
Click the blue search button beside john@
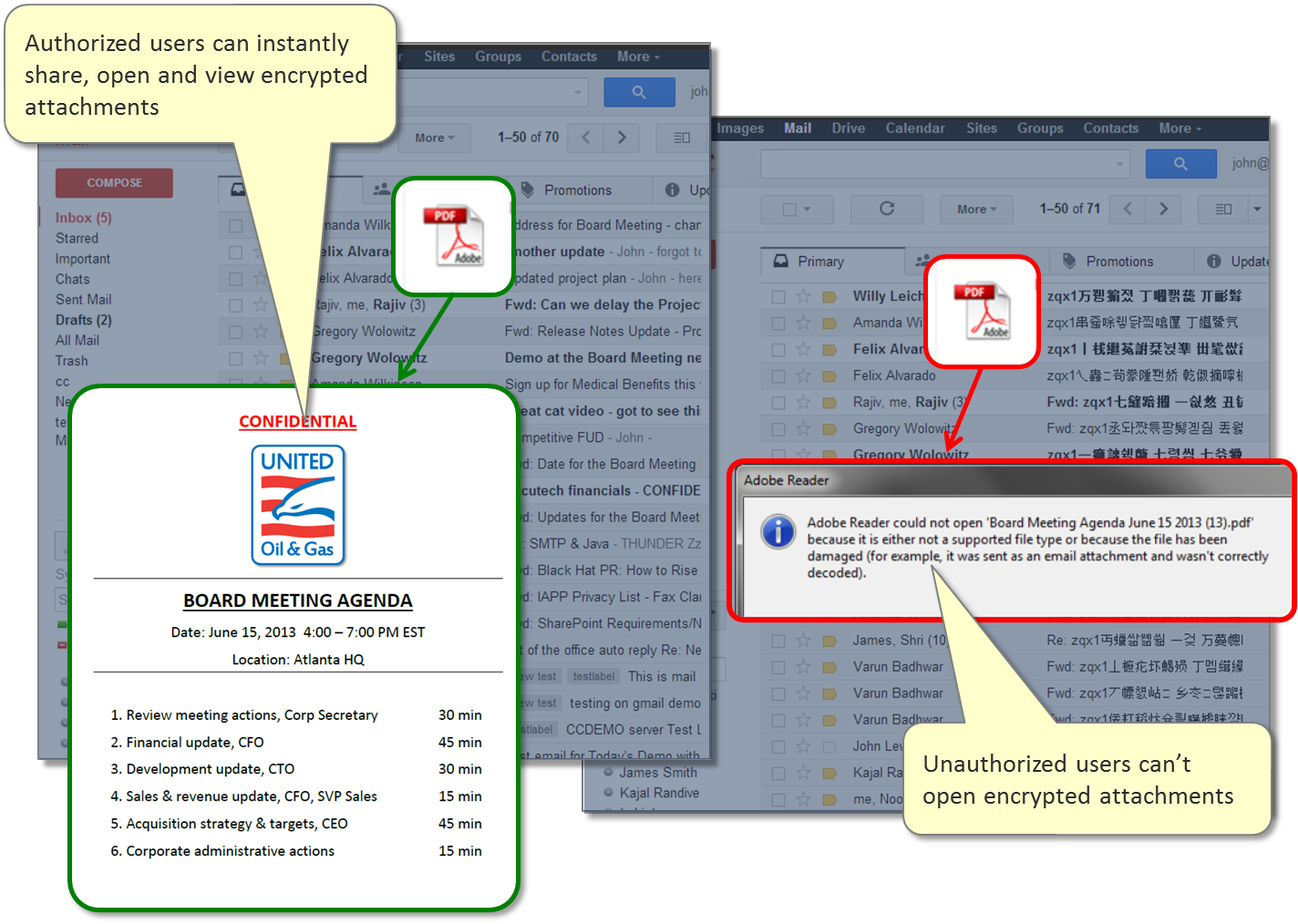(1180, 164)
